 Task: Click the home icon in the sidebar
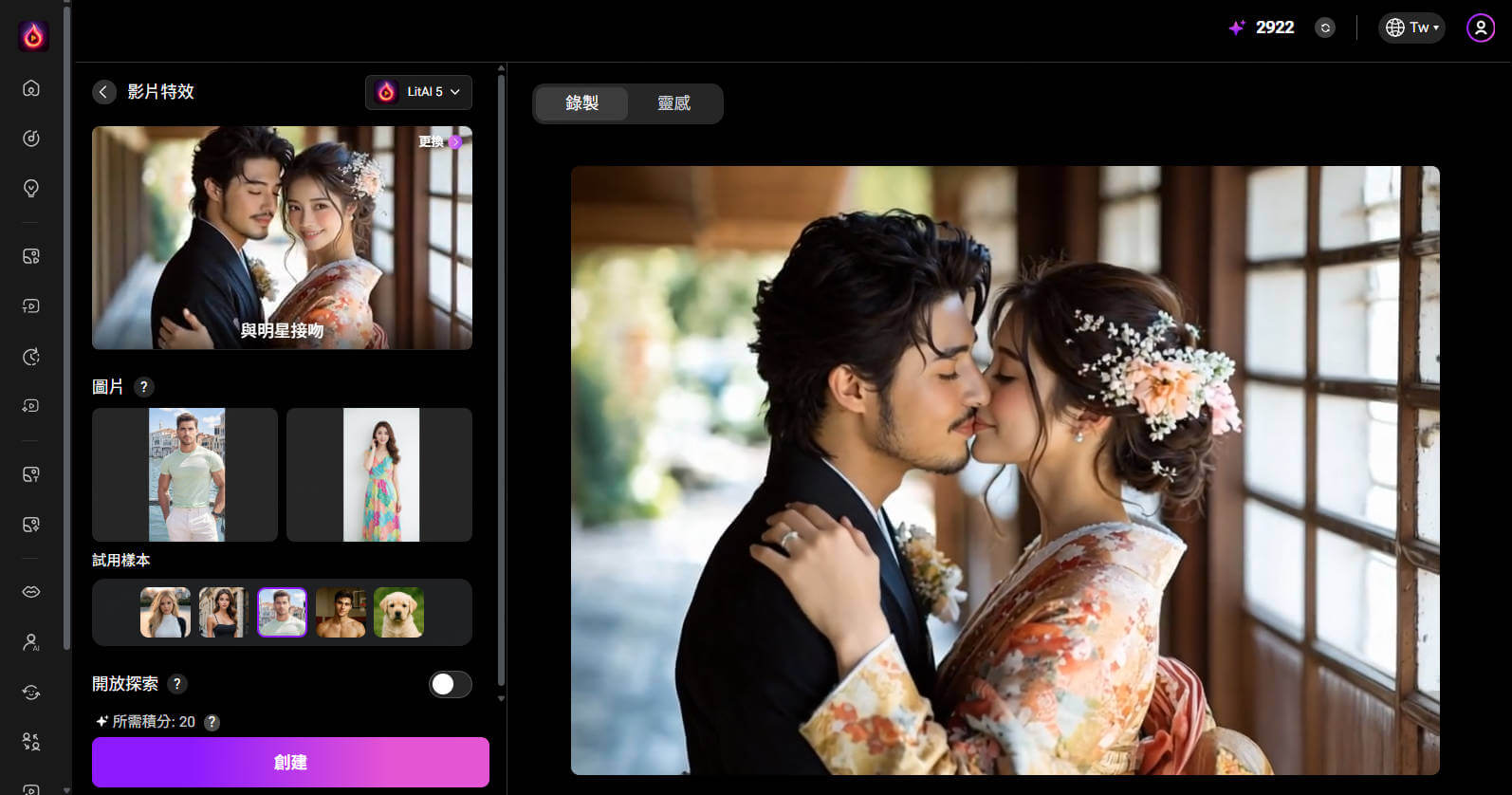31,88
